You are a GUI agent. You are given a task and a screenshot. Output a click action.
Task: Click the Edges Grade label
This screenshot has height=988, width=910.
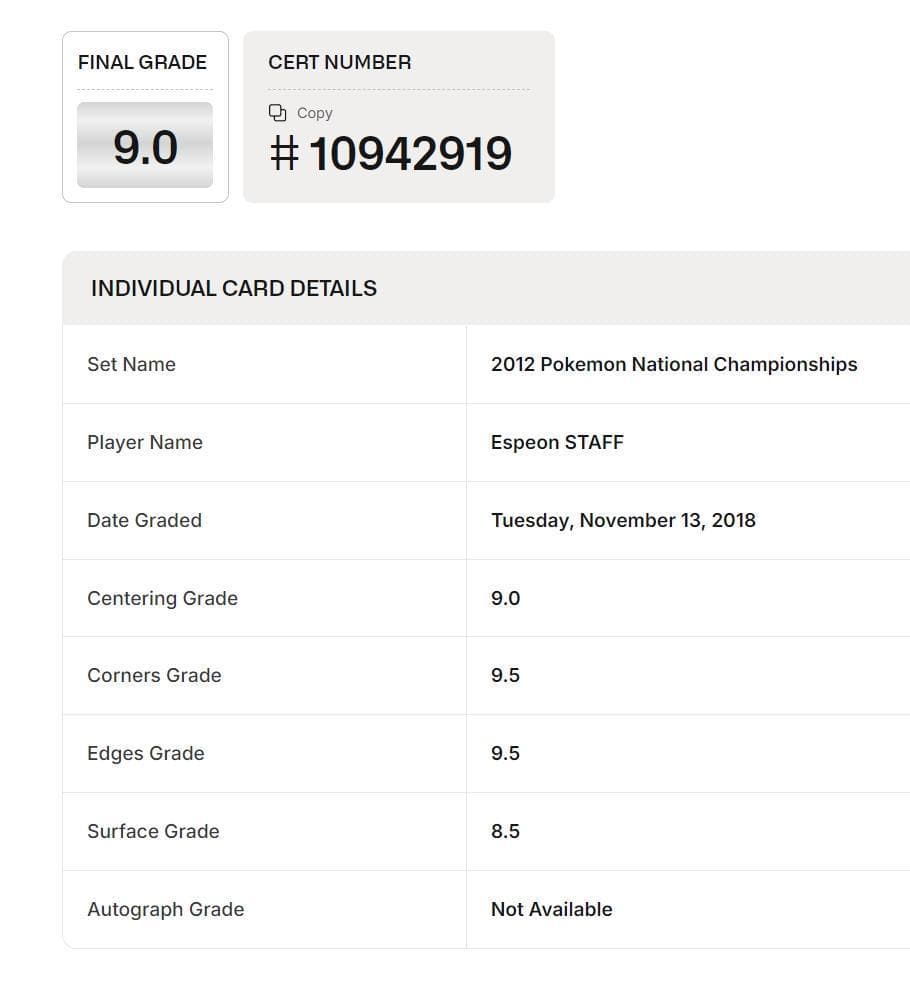tap(145, 753)
